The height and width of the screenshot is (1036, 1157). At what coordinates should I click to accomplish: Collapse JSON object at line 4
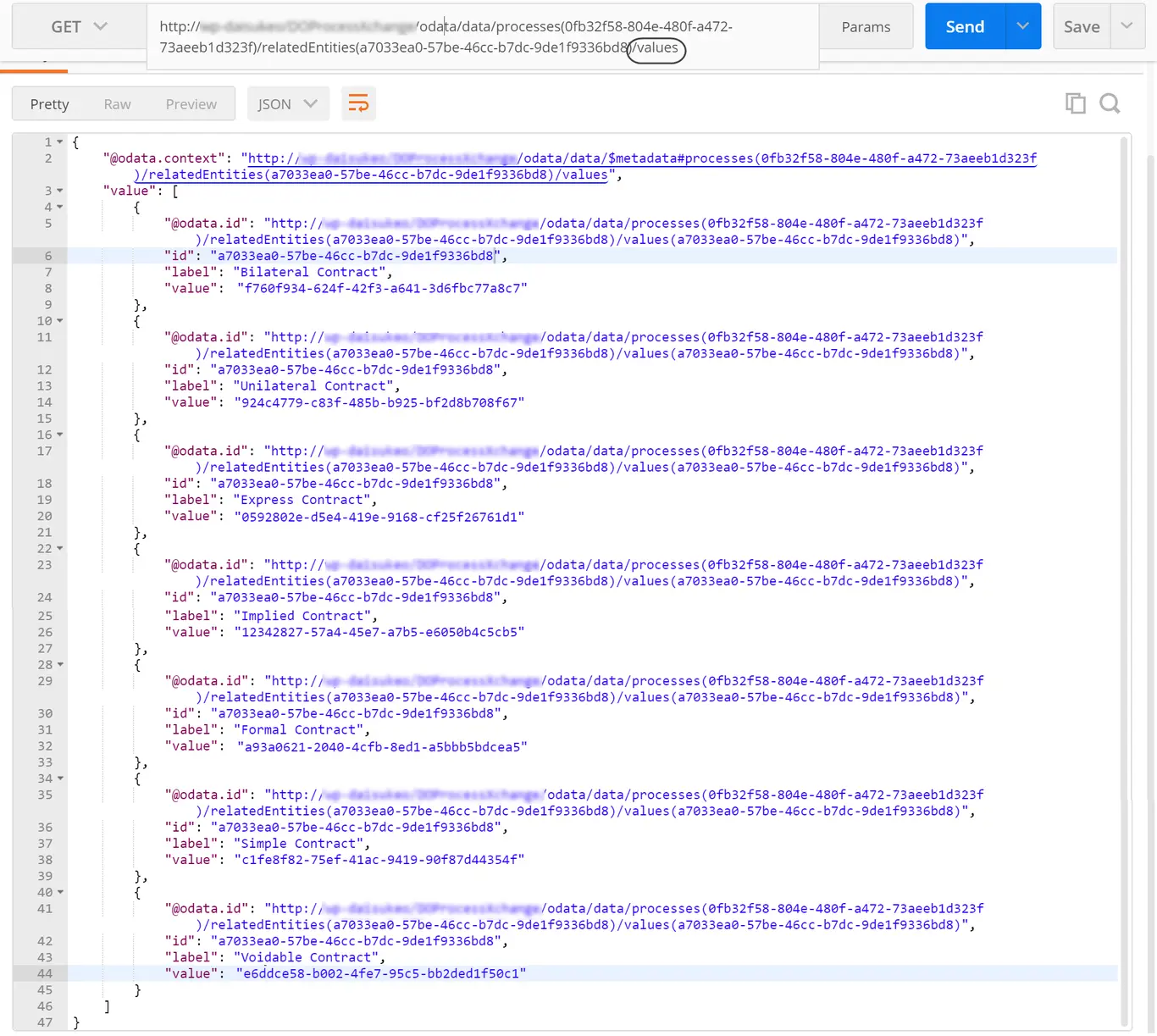(60, 207)
